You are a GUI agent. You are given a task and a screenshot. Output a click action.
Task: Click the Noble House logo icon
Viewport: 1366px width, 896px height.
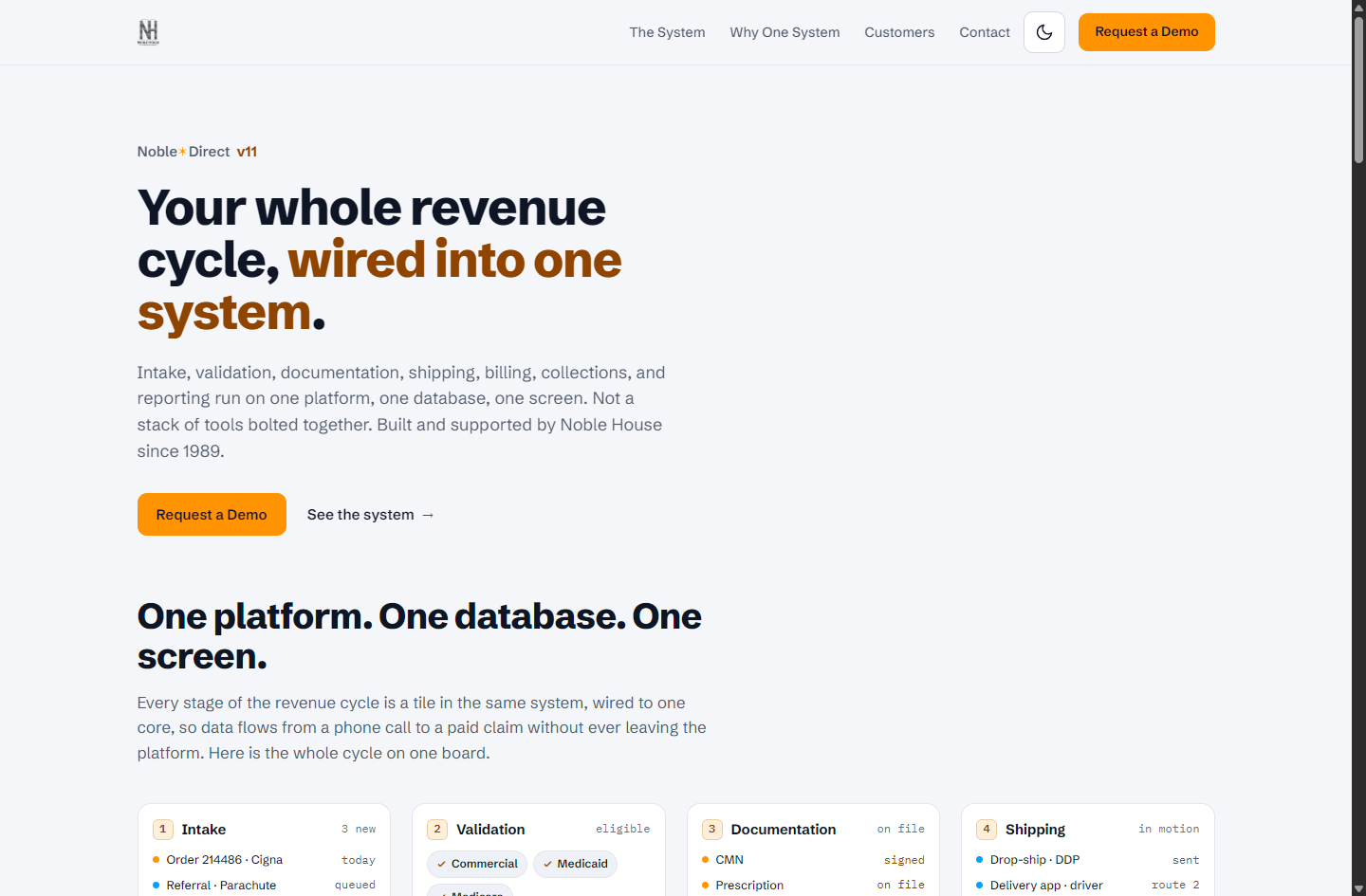pos(149,32)
